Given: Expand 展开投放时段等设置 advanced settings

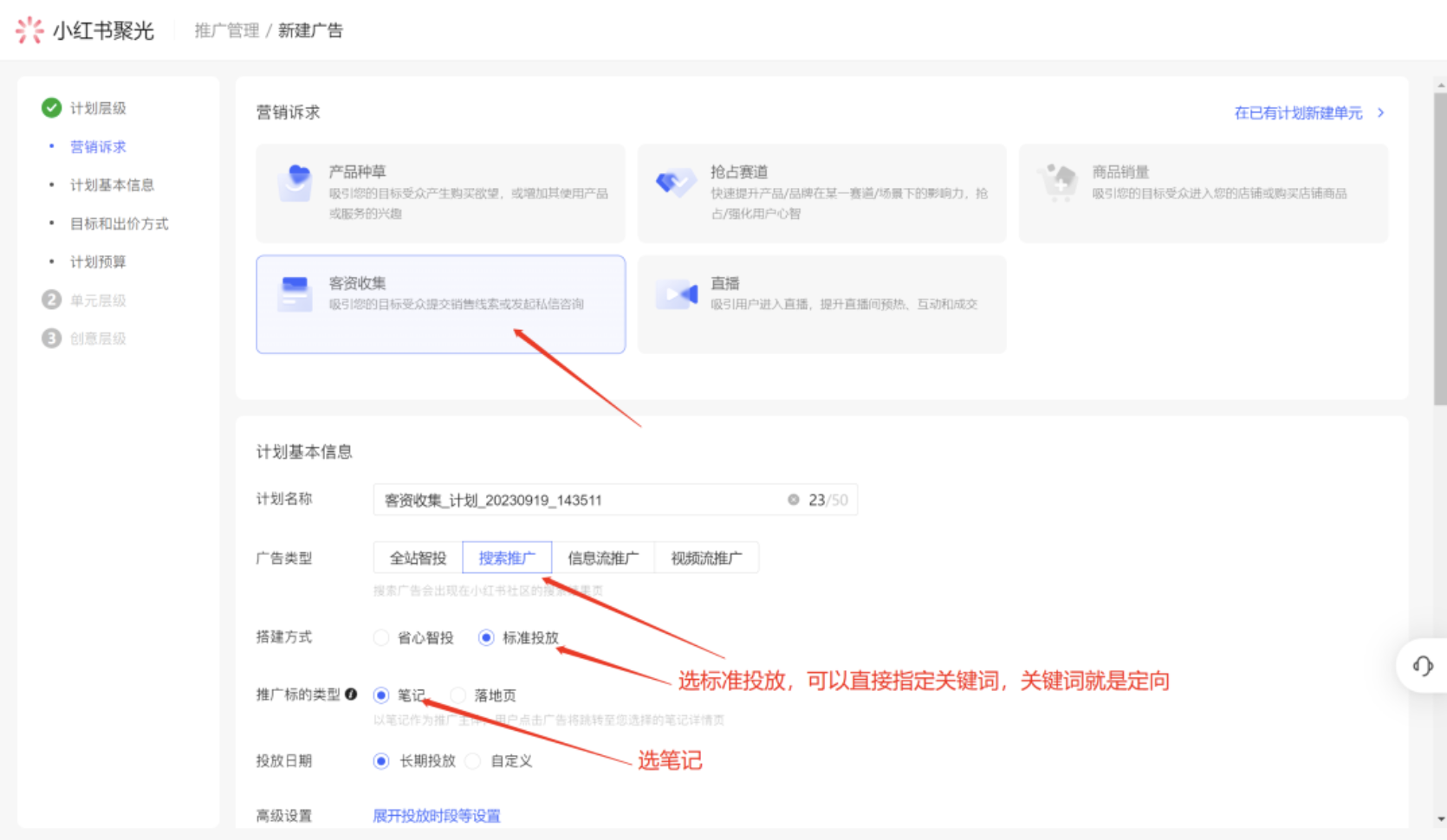Looking at the screenshot, I should 437,816.
